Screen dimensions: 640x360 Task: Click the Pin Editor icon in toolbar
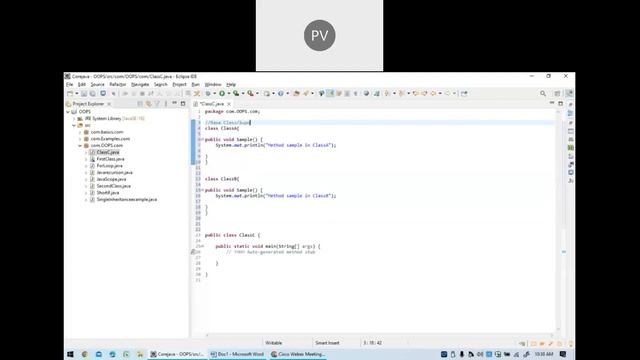coord(464,93)
